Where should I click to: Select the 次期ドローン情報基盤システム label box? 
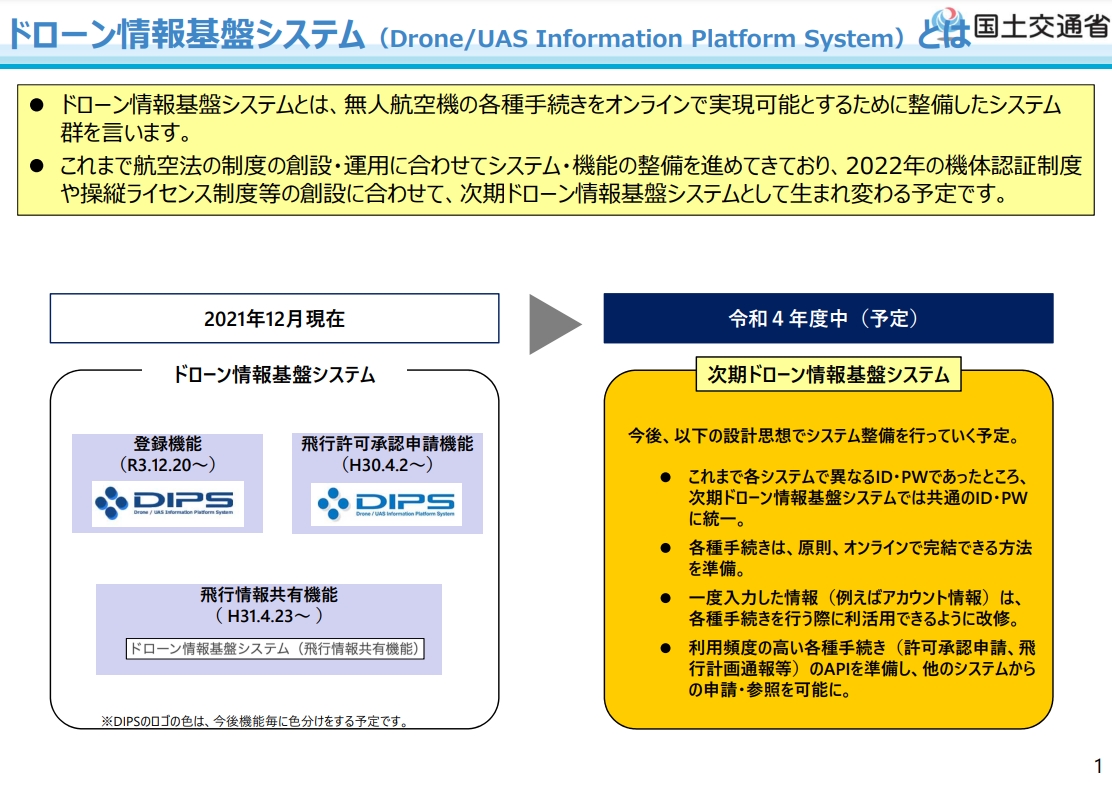(828, 374)
